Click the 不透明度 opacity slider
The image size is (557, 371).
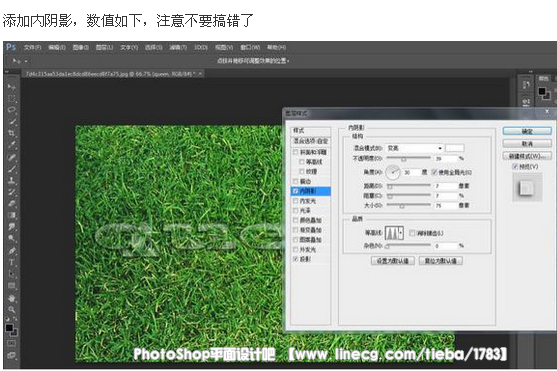click(409, 158)
